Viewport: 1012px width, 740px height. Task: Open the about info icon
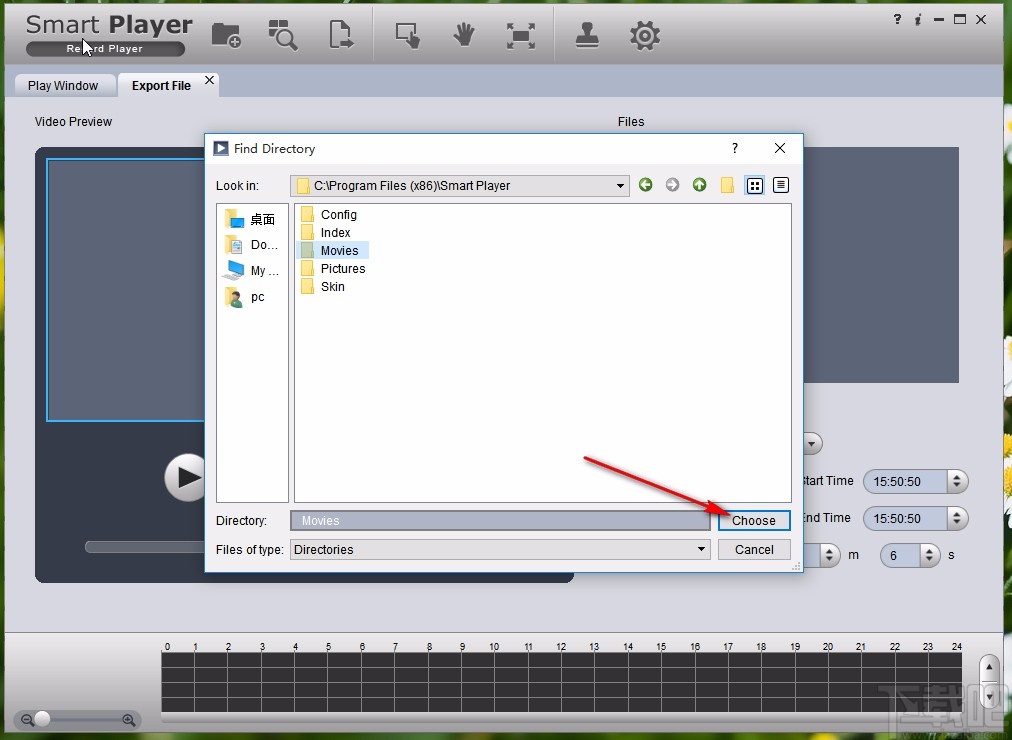pos(917,19)
